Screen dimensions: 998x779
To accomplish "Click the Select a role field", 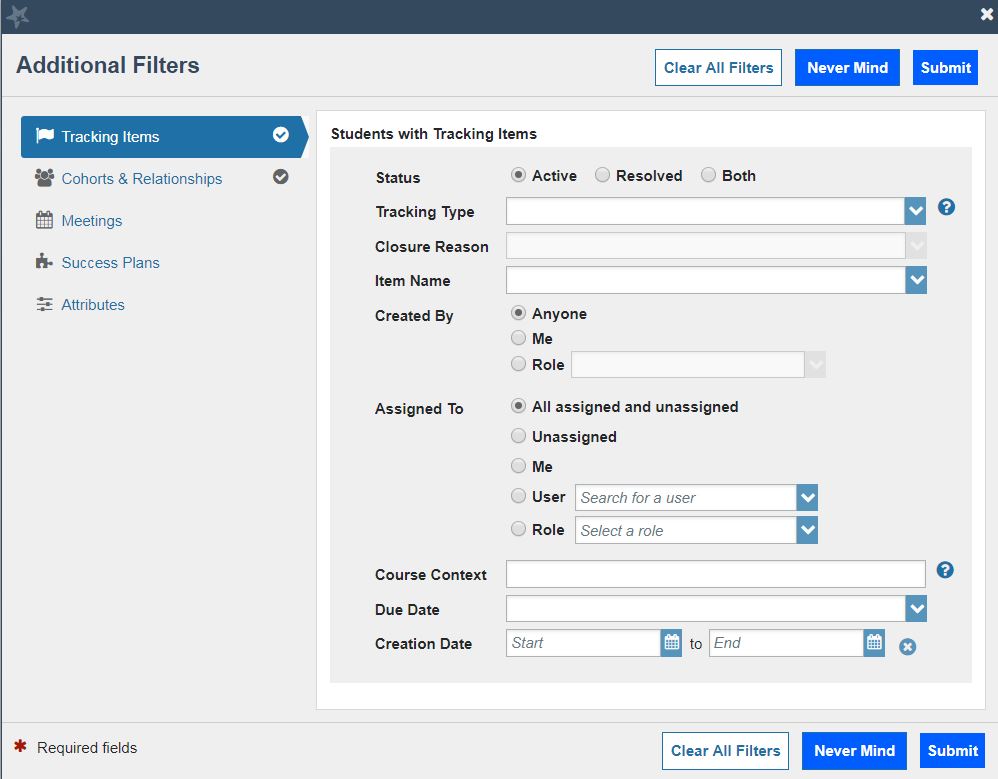I will 685,530.
